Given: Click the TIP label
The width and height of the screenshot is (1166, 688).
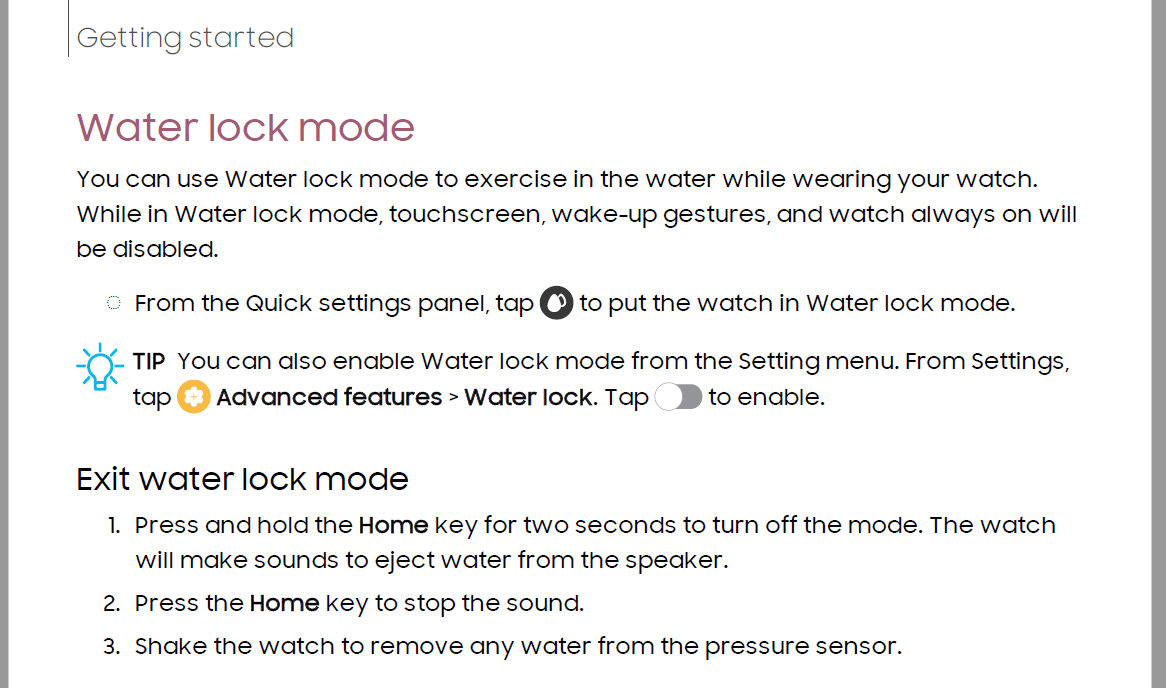Looking at the screenshot, I should 149,361.
